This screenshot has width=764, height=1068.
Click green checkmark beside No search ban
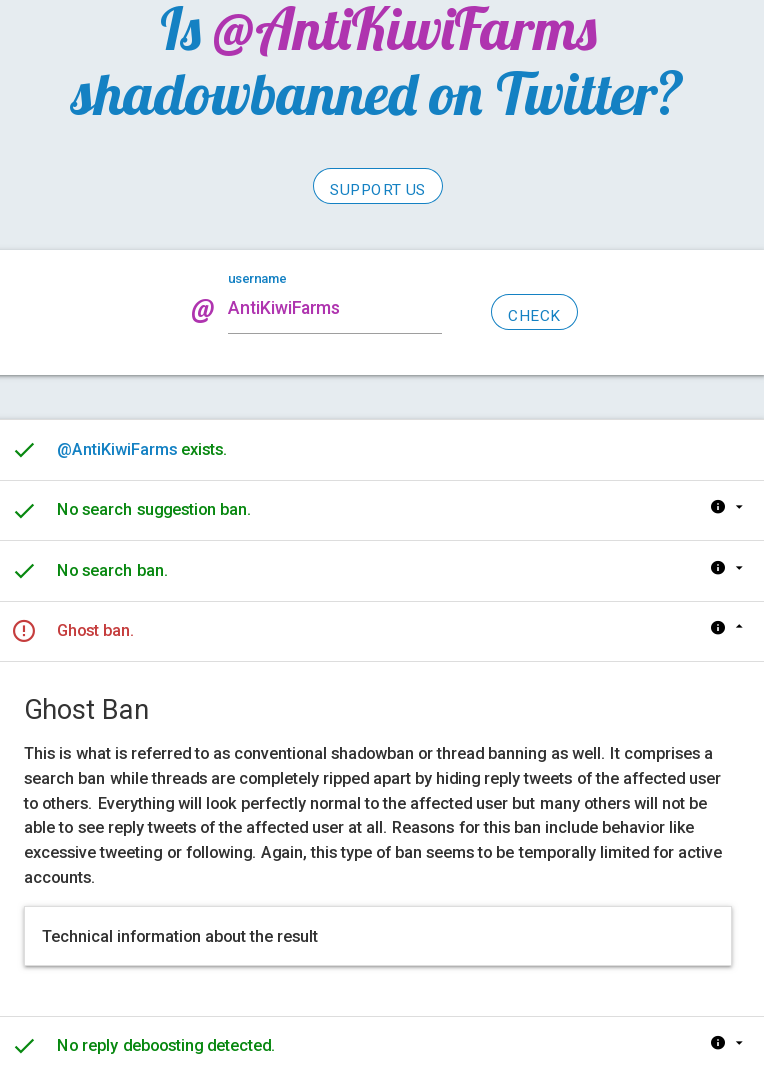coord(25,571)
